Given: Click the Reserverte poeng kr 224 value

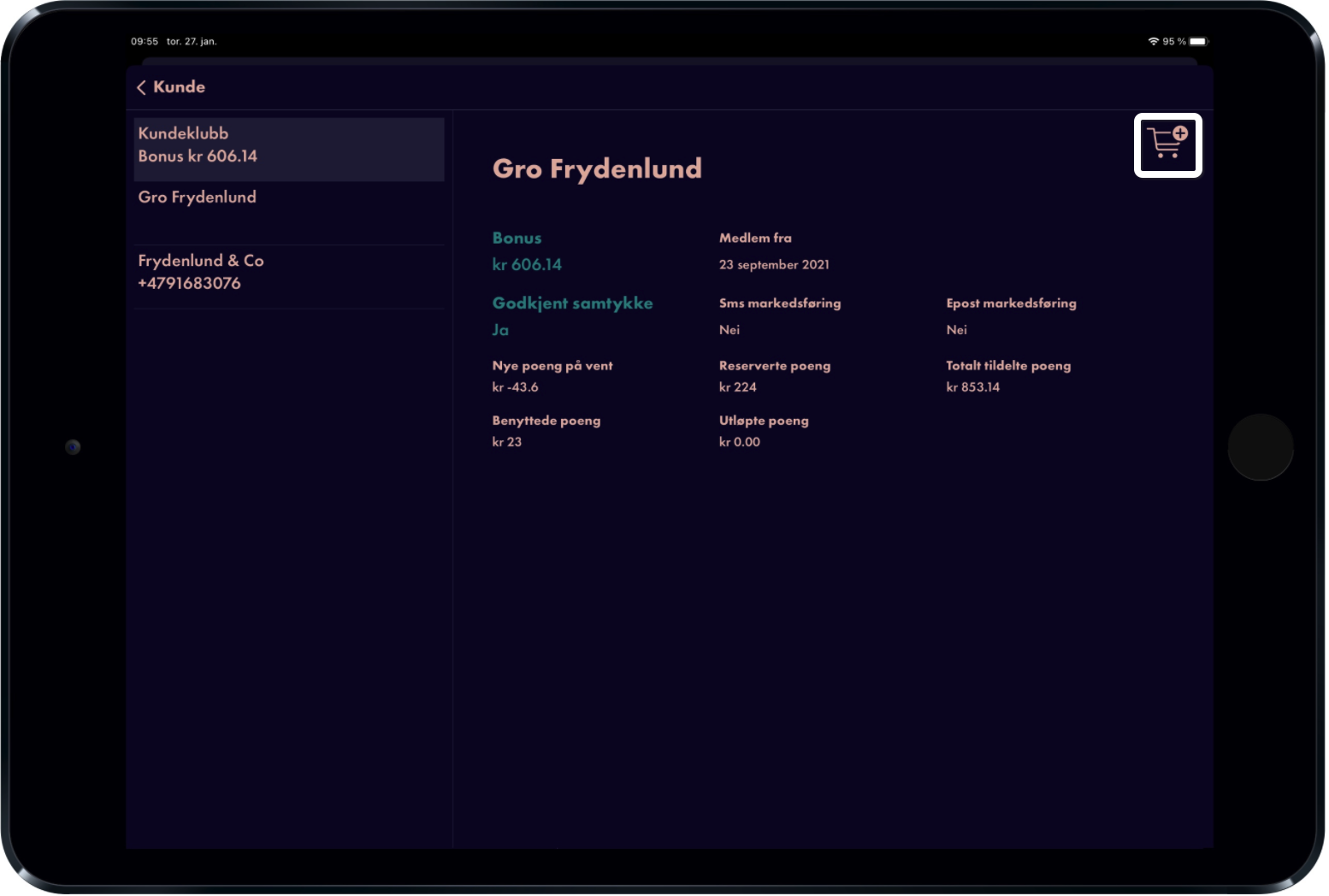Looking at the screenshot, I should click(x=739, y=387).
